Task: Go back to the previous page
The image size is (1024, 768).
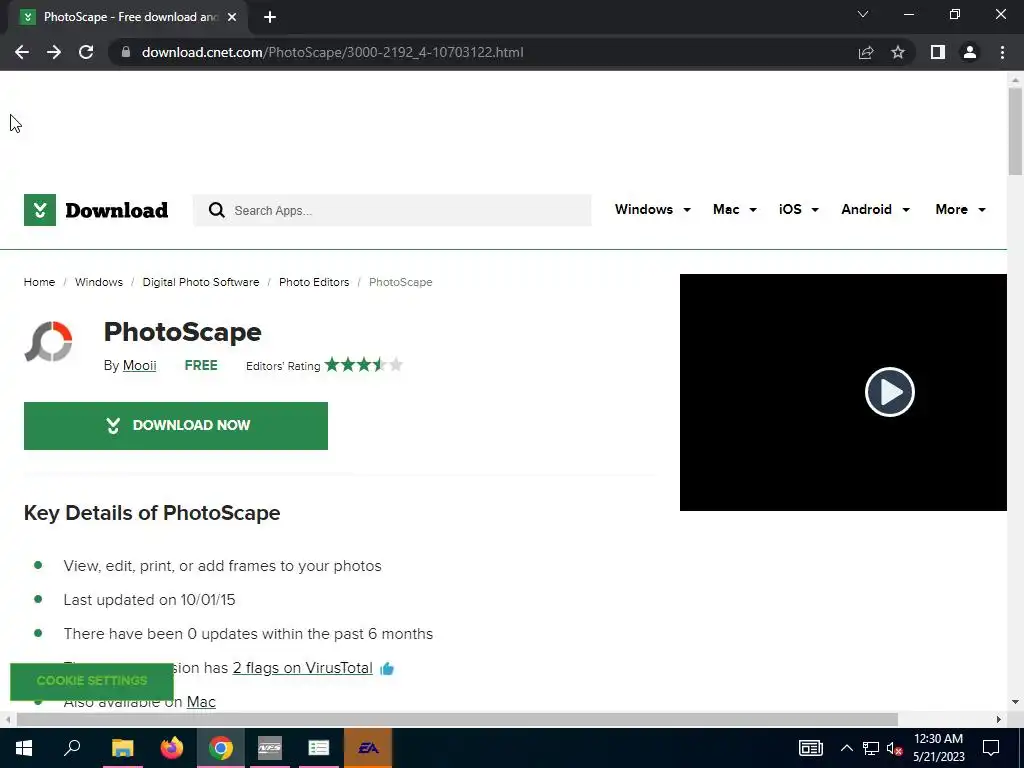Action: [x=22, y=52]
